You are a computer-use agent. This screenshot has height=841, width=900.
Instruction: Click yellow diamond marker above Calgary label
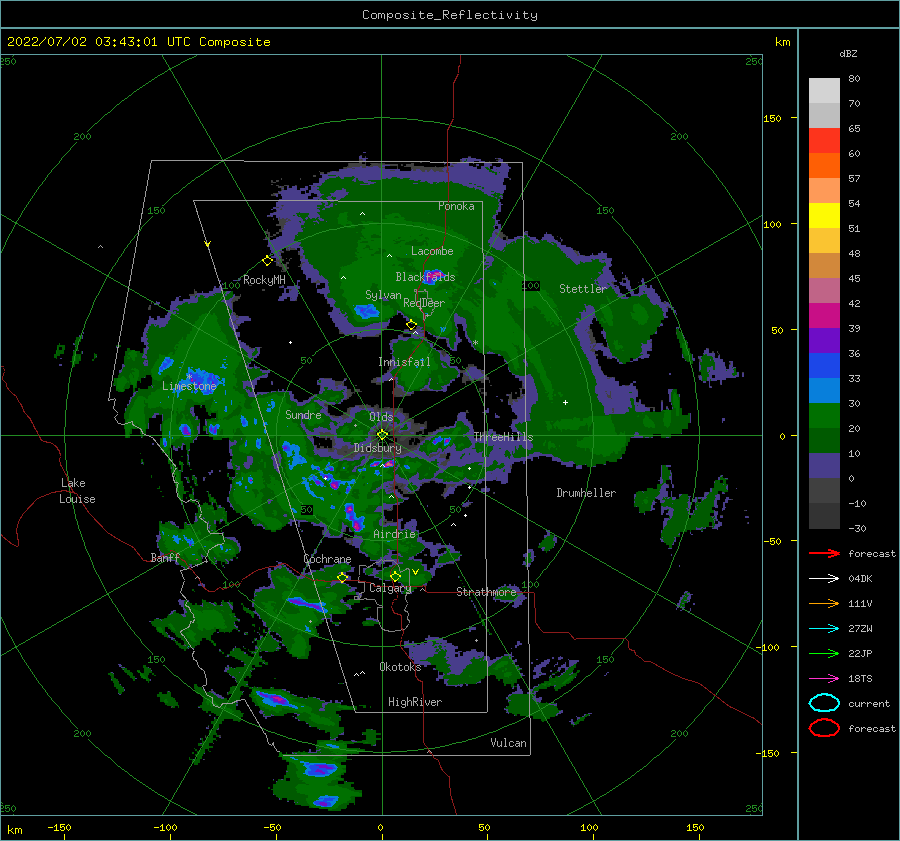(395, 576)
